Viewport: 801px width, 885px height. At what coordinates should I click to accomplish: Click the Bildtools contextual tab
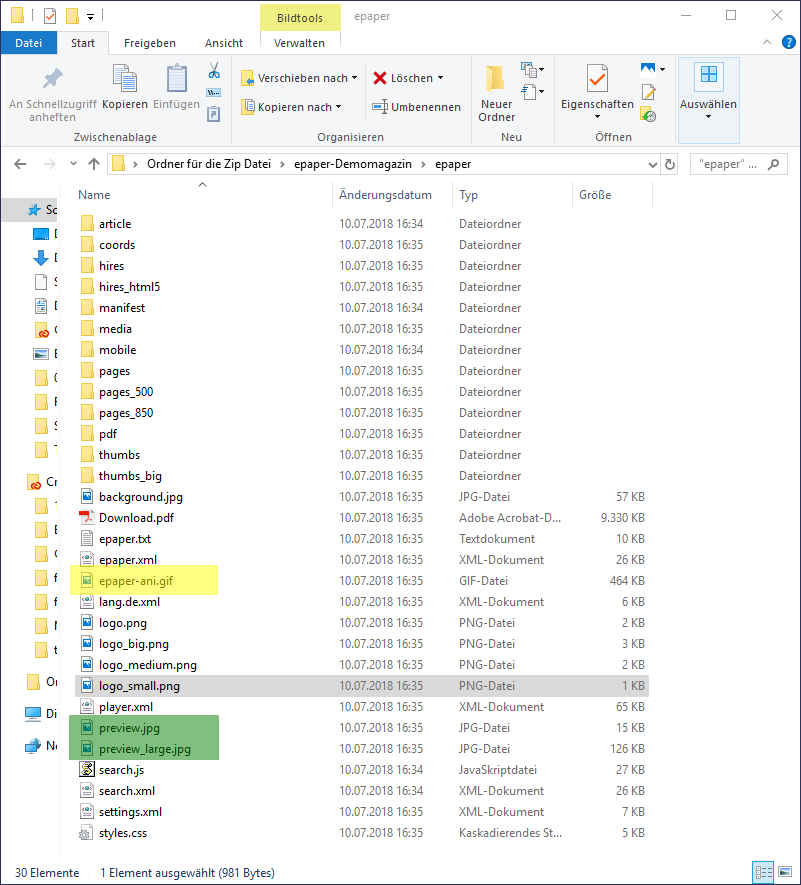[x=300, y=17]
